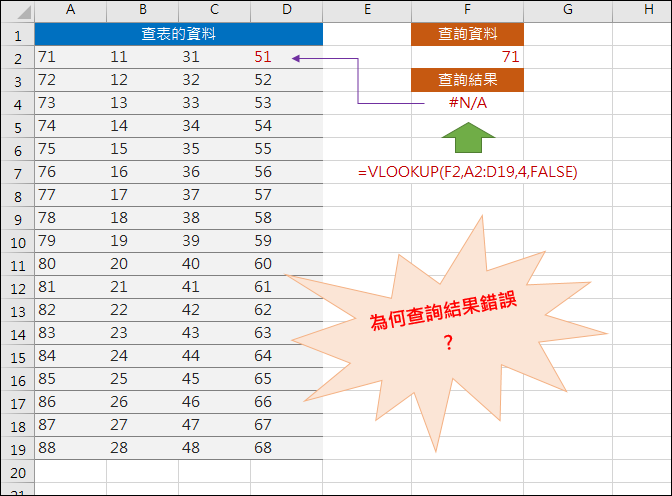Select column C header

215,10
